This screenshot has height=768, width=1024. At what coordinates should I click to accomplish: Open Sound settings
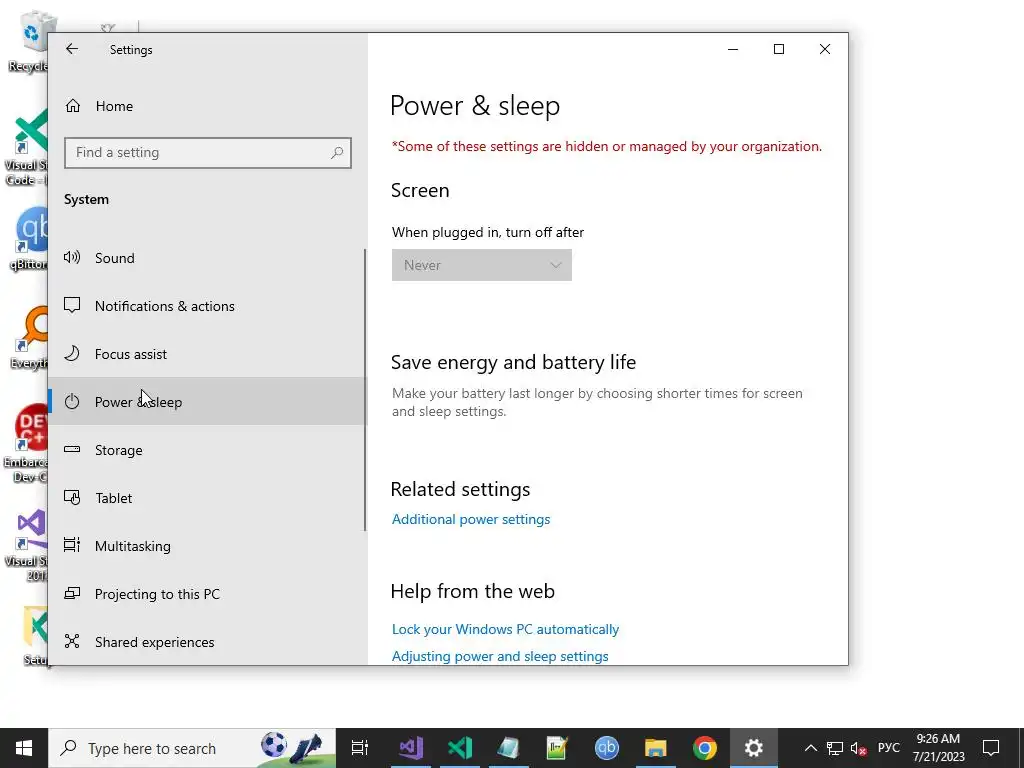208,258
